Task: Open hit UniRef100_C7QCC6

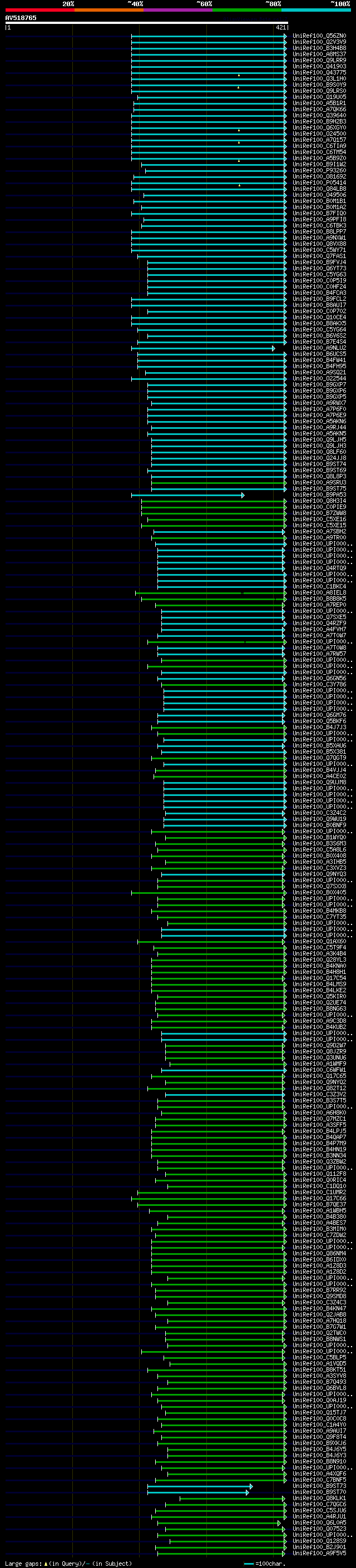Action: pos(319,1504)
